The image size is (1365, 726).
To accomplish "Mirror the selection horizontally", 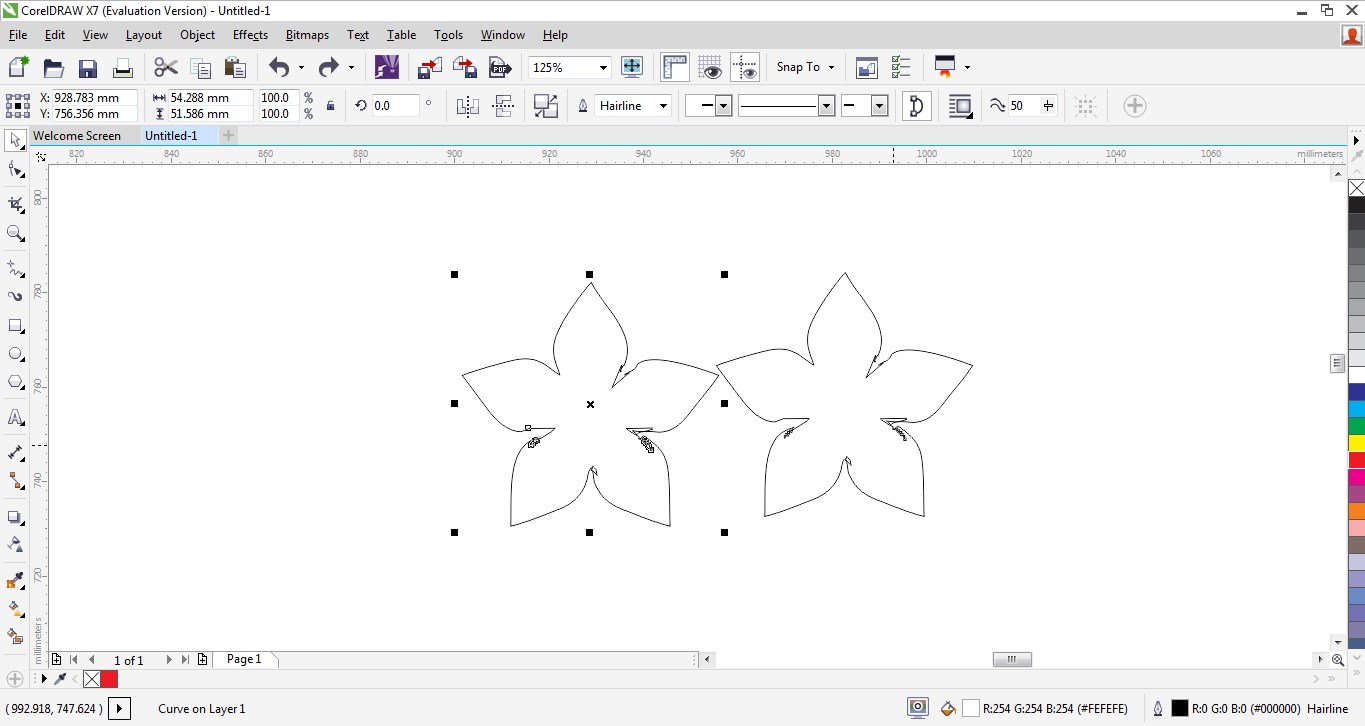I will pos(467,106).
